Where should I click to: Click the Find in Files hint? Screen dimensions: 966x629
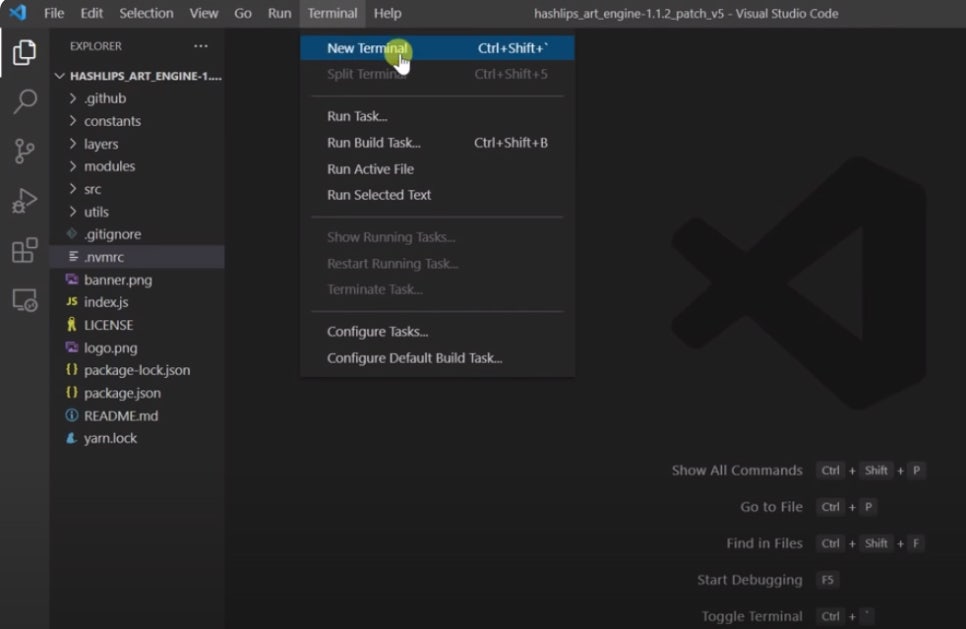point(764,543)
